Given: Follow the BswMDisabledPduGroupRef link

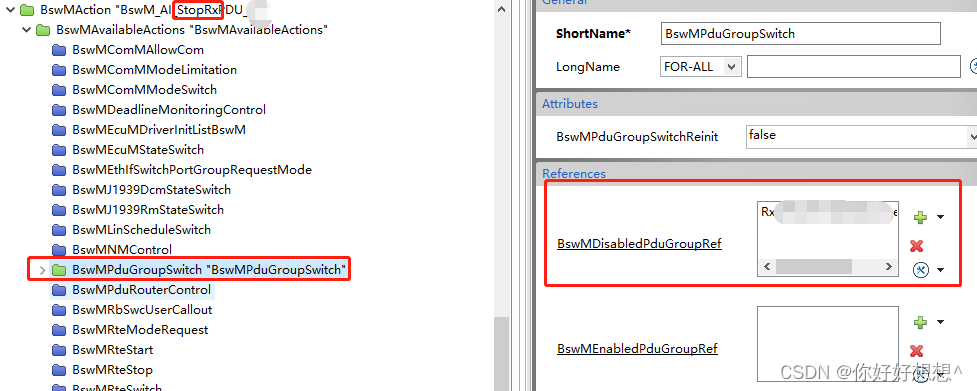Looking at the screenshot, I should click(639, 243).
